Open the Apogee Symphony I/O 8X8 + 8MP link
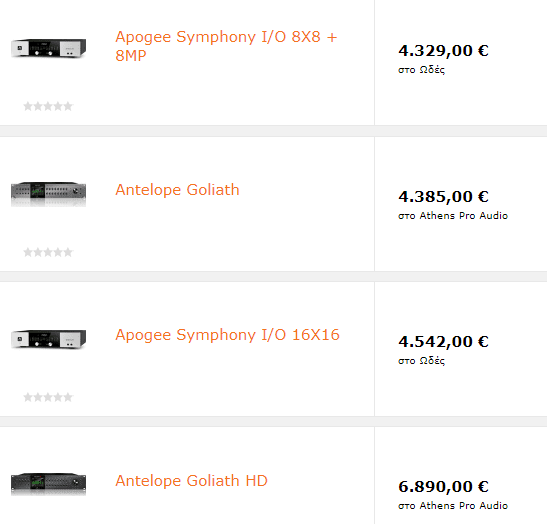547x524 pixels. [226, 46]
